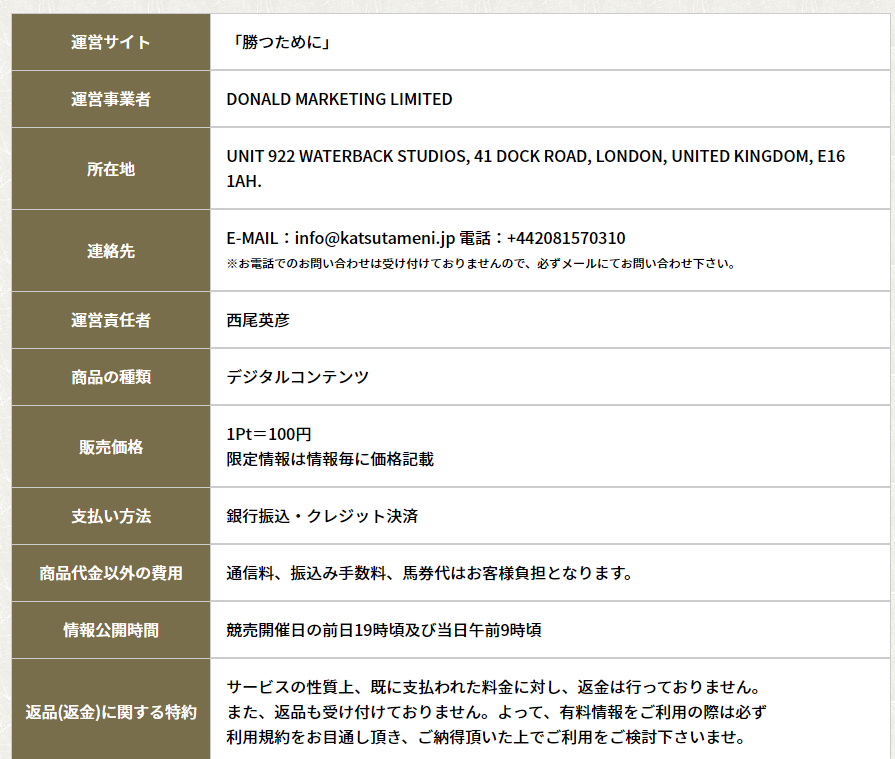This screenshot has width=895, height=759.
Task: Select the name 西尾英彦
Action: pos(258,320)
